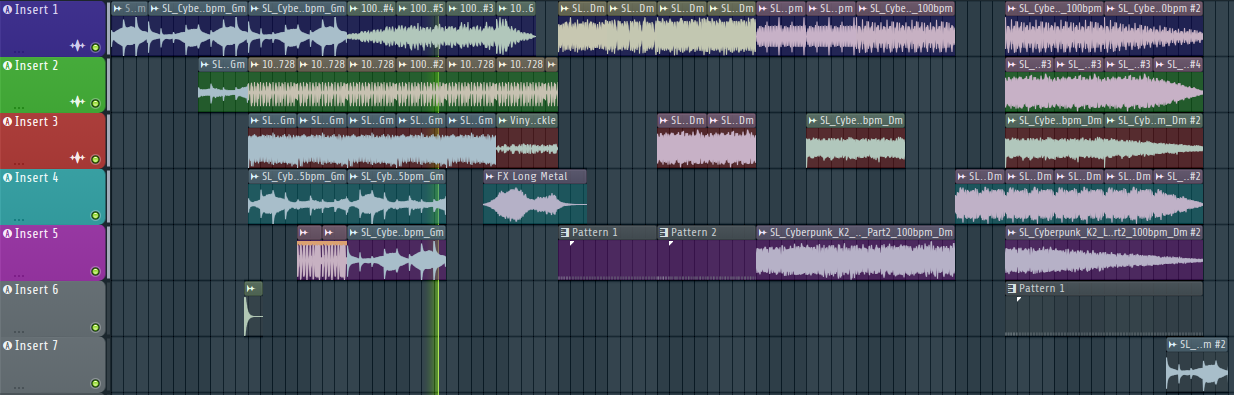Click the pattern icon on Pattern 2 clip
The width and height of the screenshot is (1234, 395).
[664, 233]
